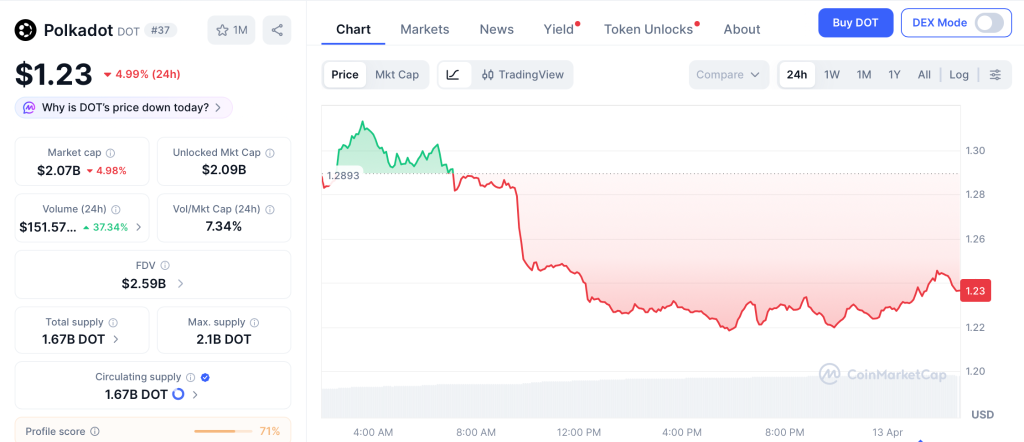The image size is (1024, 442).
Task: Switch to the line chart icon
Action: click(453, 75)
